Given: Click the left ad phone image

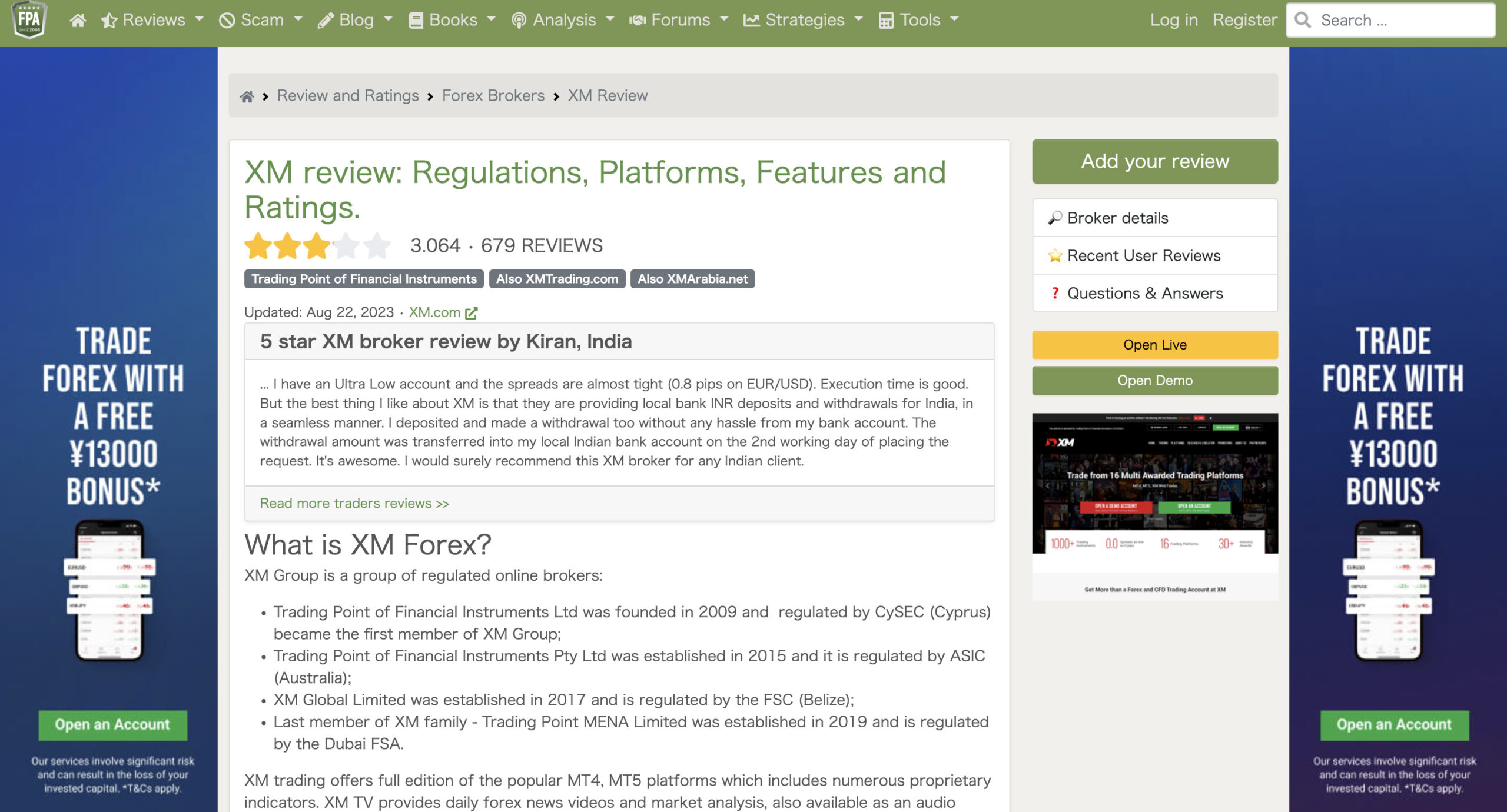Looking at the screenshot, I should (x=109, y=591).
